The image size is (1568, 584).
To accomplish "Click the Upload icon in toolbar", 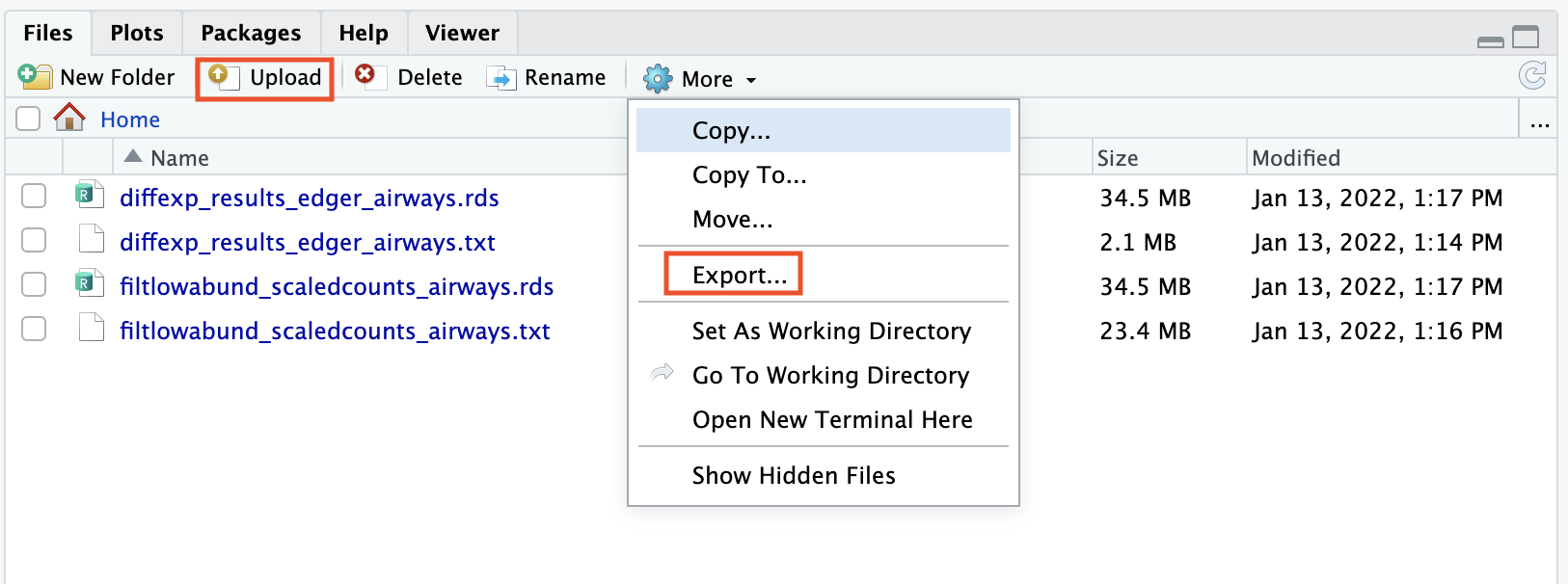I will pyautogui.click(x=223, y=77).
